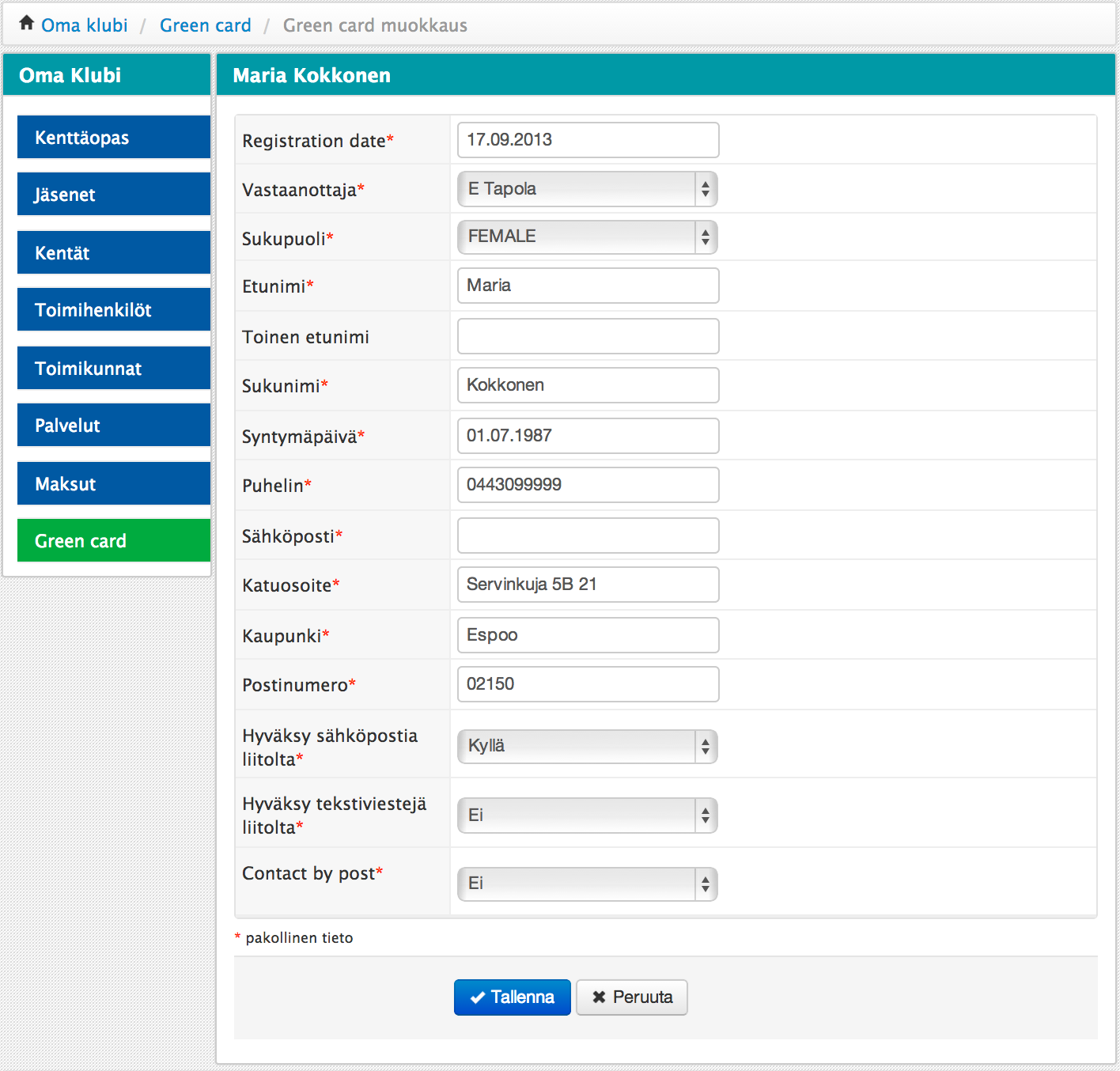Click the Syntymäpäivä date field

point(588,436)
